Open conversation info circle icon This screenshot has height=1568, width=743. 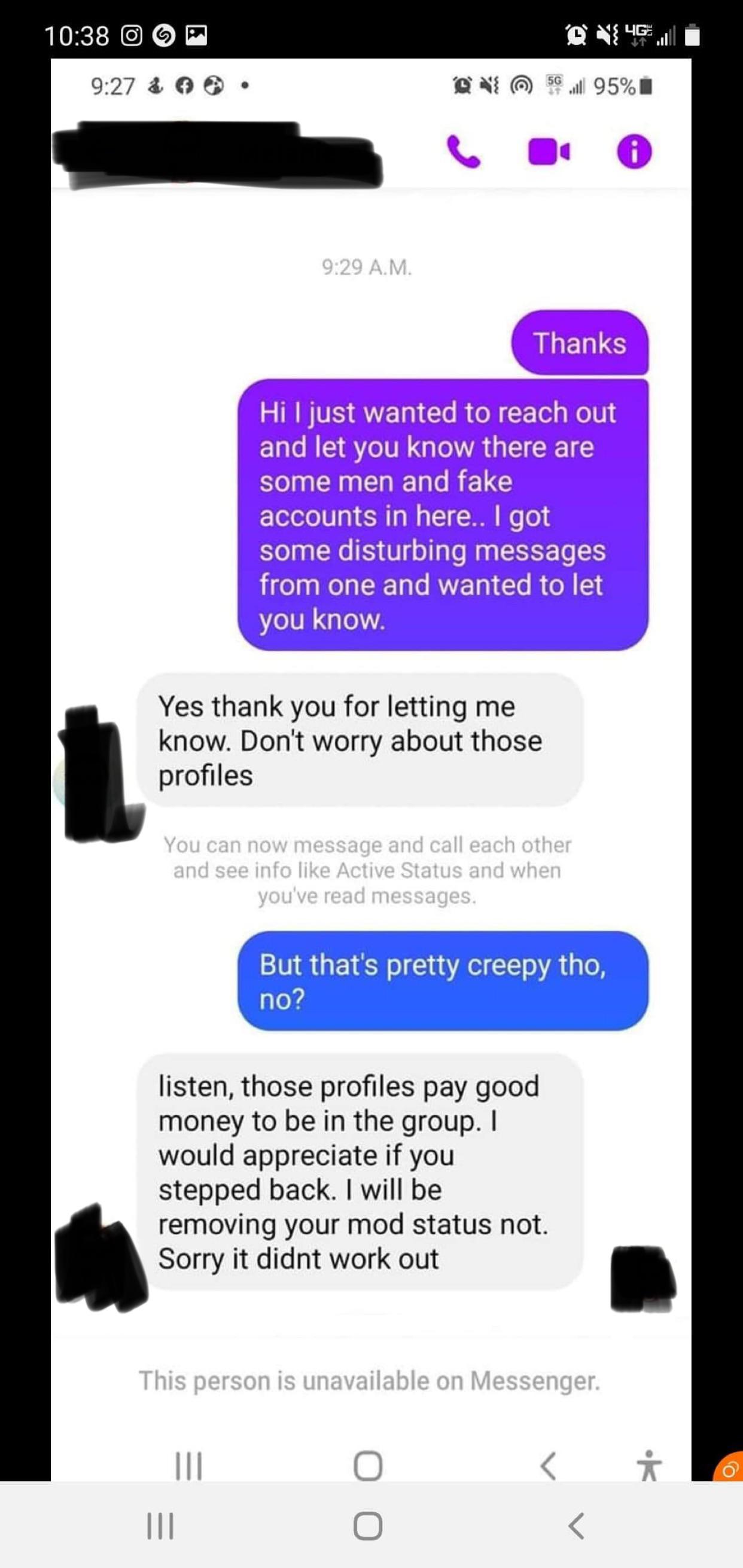coord(634,151)
